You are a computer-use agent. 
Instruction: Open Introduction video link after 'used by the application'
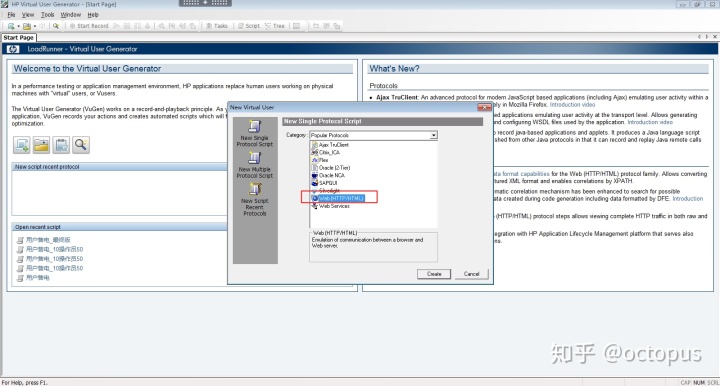click(650, 122)
